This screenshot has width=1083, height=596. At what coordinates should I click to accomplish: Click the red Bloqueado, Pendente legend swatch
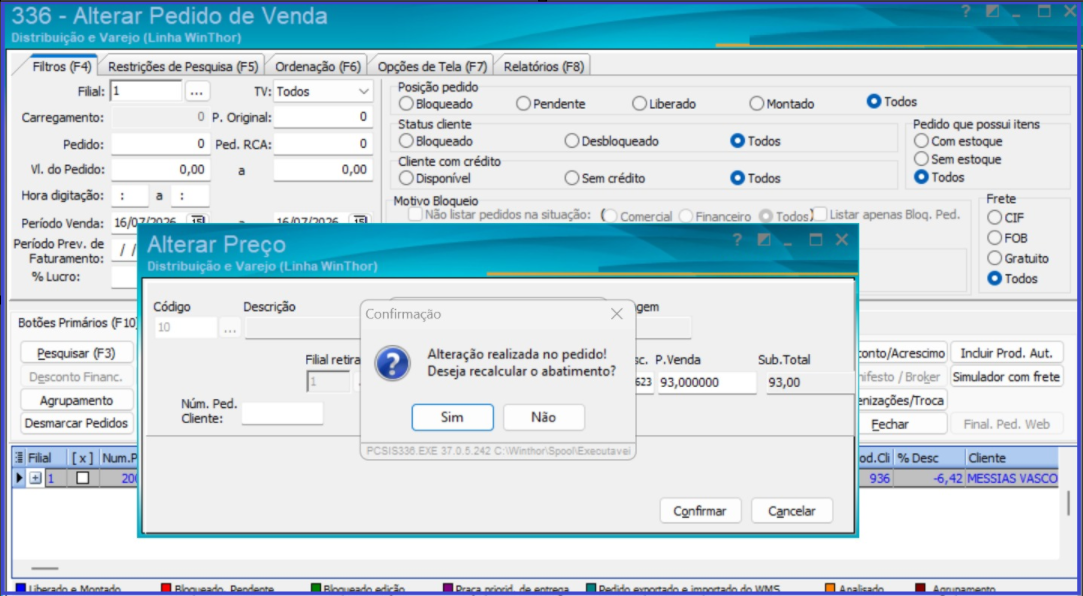166,589
